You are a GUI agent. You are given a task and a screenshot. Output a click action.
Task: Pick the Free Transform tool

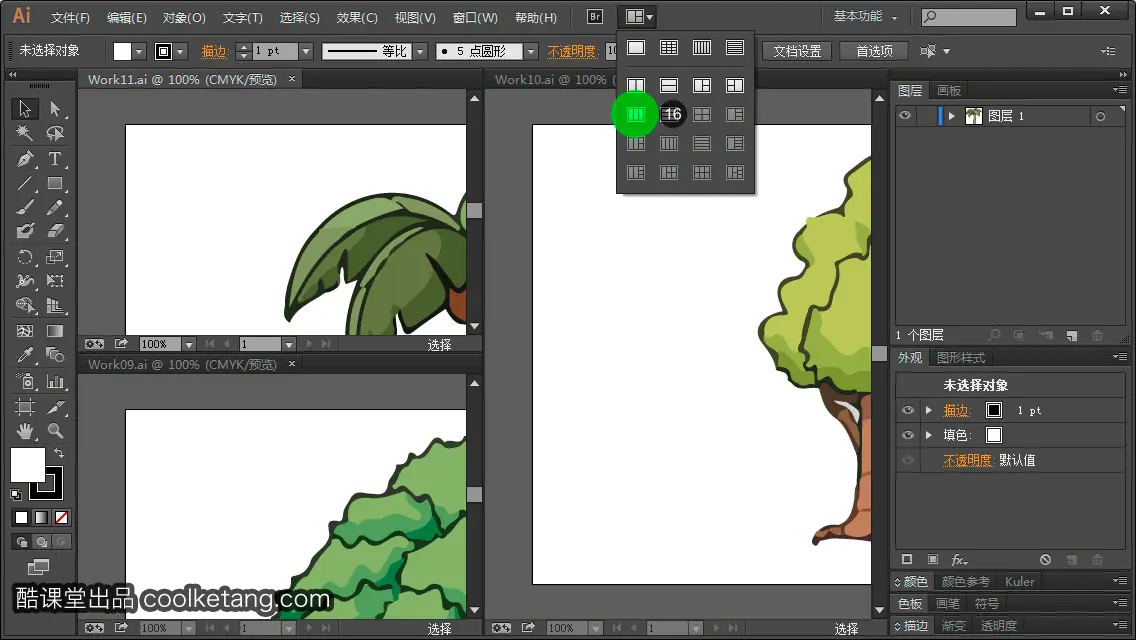point(55,280)
